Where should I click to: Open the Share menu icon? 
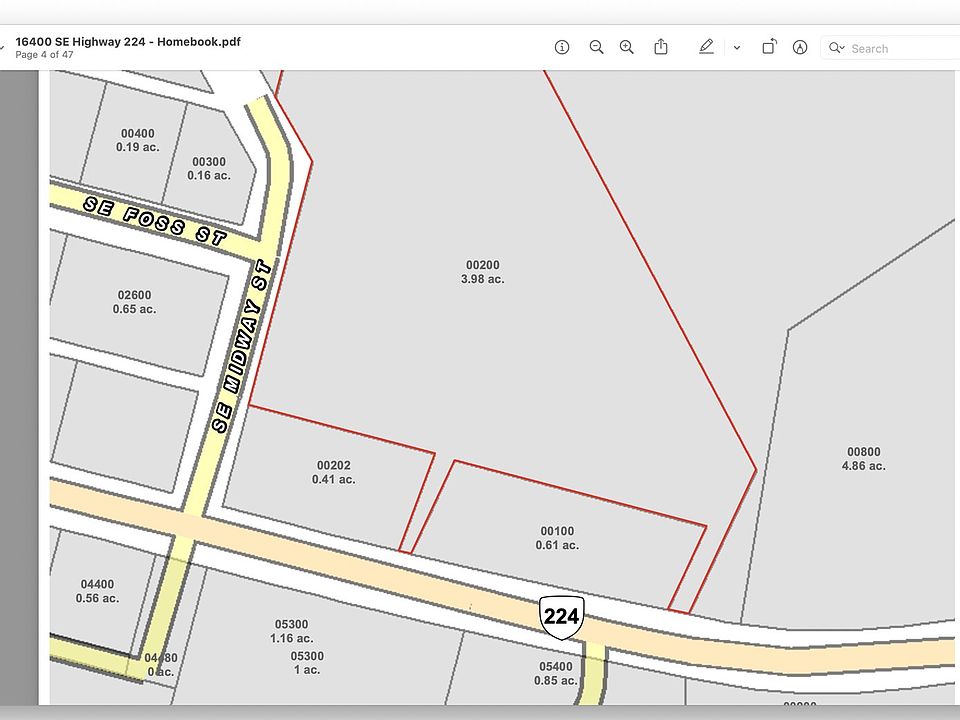[661, 47]
